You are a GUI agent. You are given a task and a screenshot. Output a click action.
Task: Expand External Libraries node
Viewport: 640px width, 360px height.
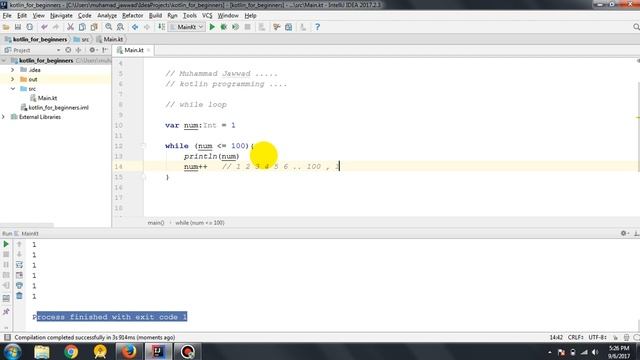click(x=4, y=117)
